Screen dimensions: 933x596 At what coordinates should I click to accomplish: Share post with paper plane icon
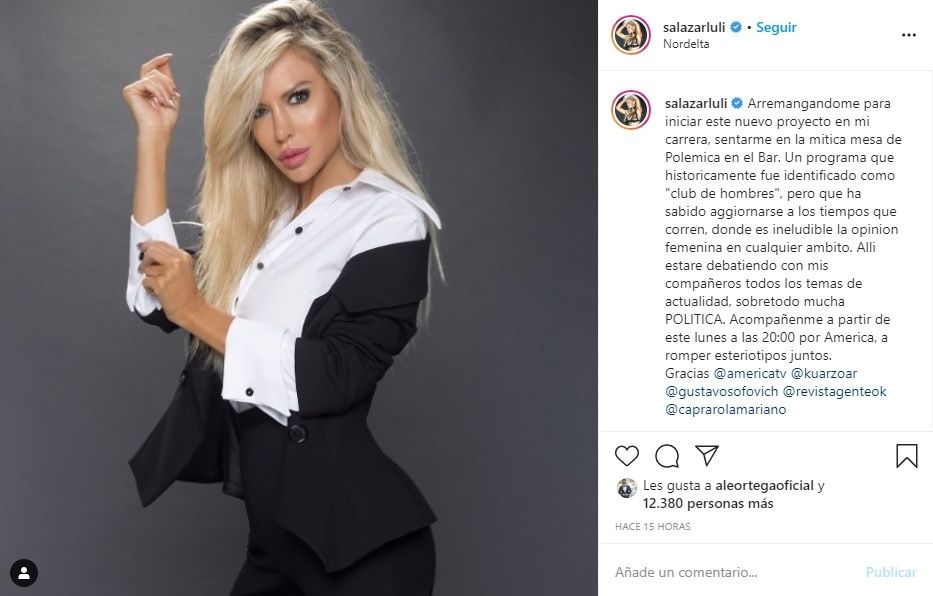(707, 455)
